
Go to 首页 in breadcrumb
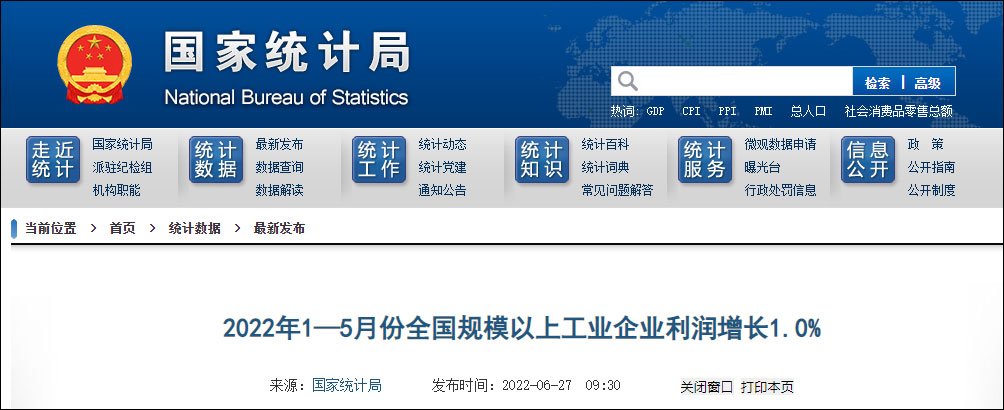coord(122,229)
